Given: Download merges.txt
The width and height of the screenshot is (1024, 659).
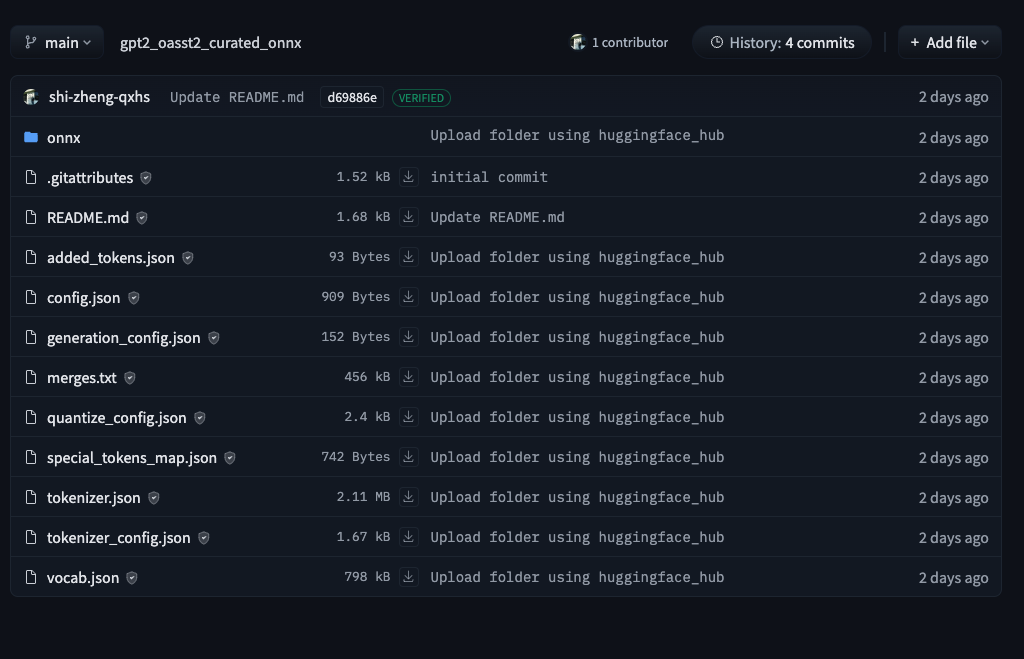Looking at the screenshot, I should 409,377.
